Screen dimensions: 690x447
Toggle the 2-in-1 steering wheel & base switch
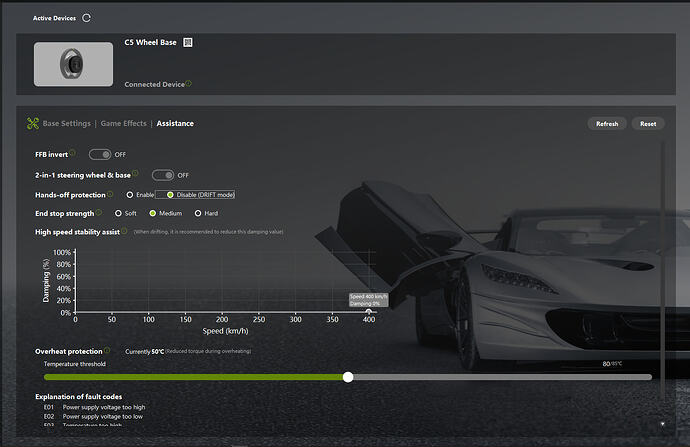click(x=163, y=175)
